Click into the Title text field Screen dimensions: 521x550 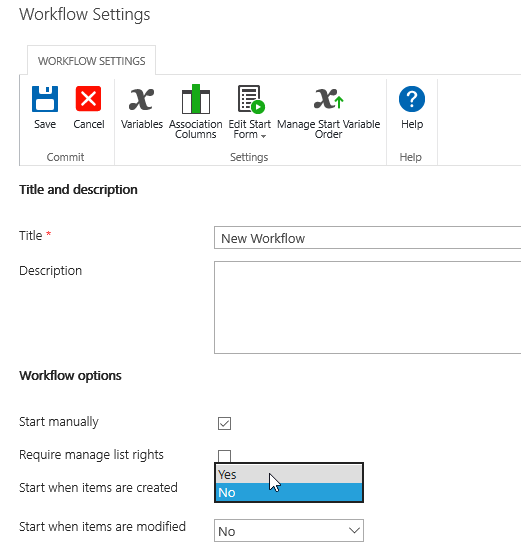click(x=367, y=238)
